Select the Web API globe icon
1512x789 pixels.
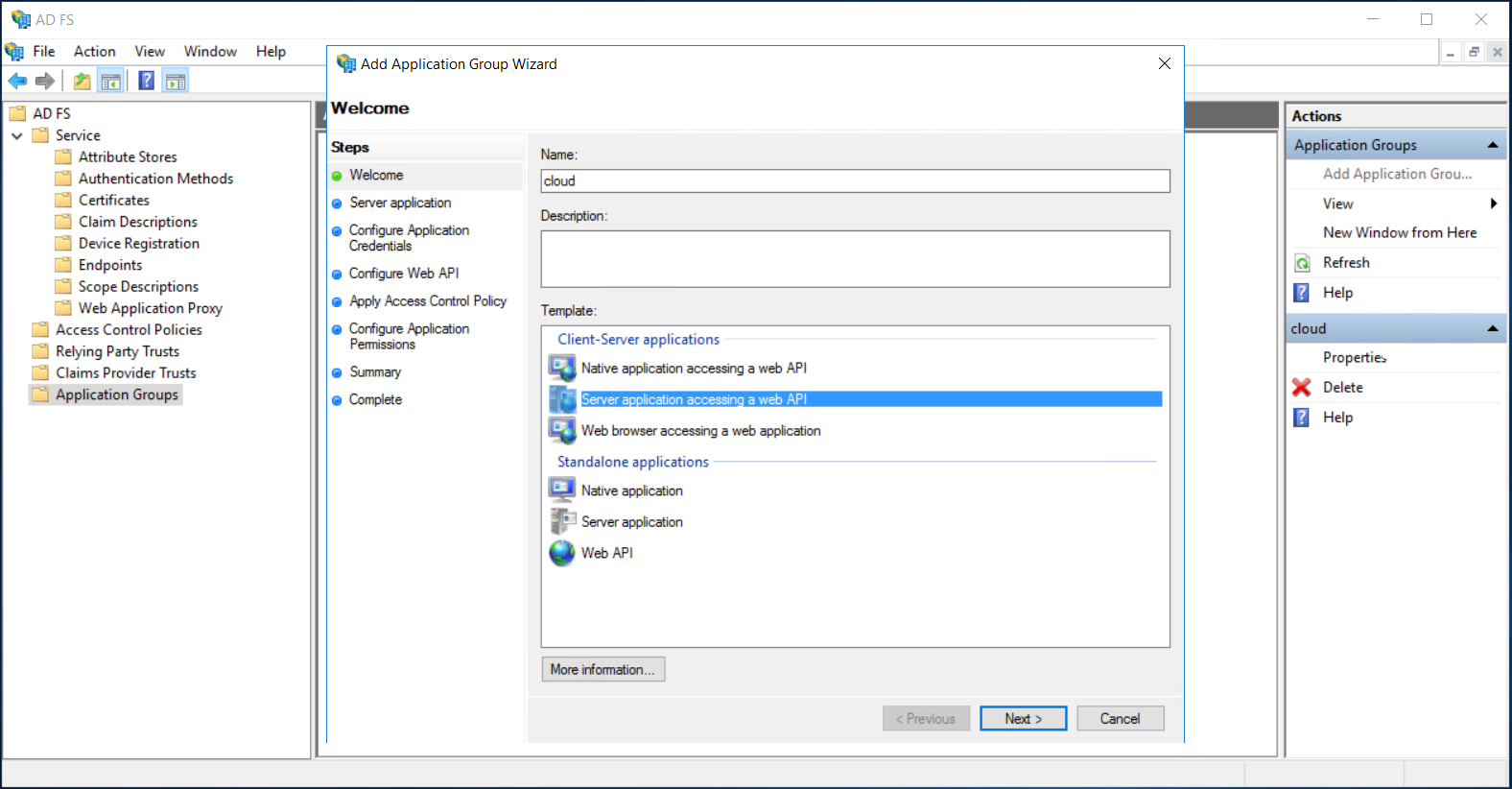(x=561, y=553)
